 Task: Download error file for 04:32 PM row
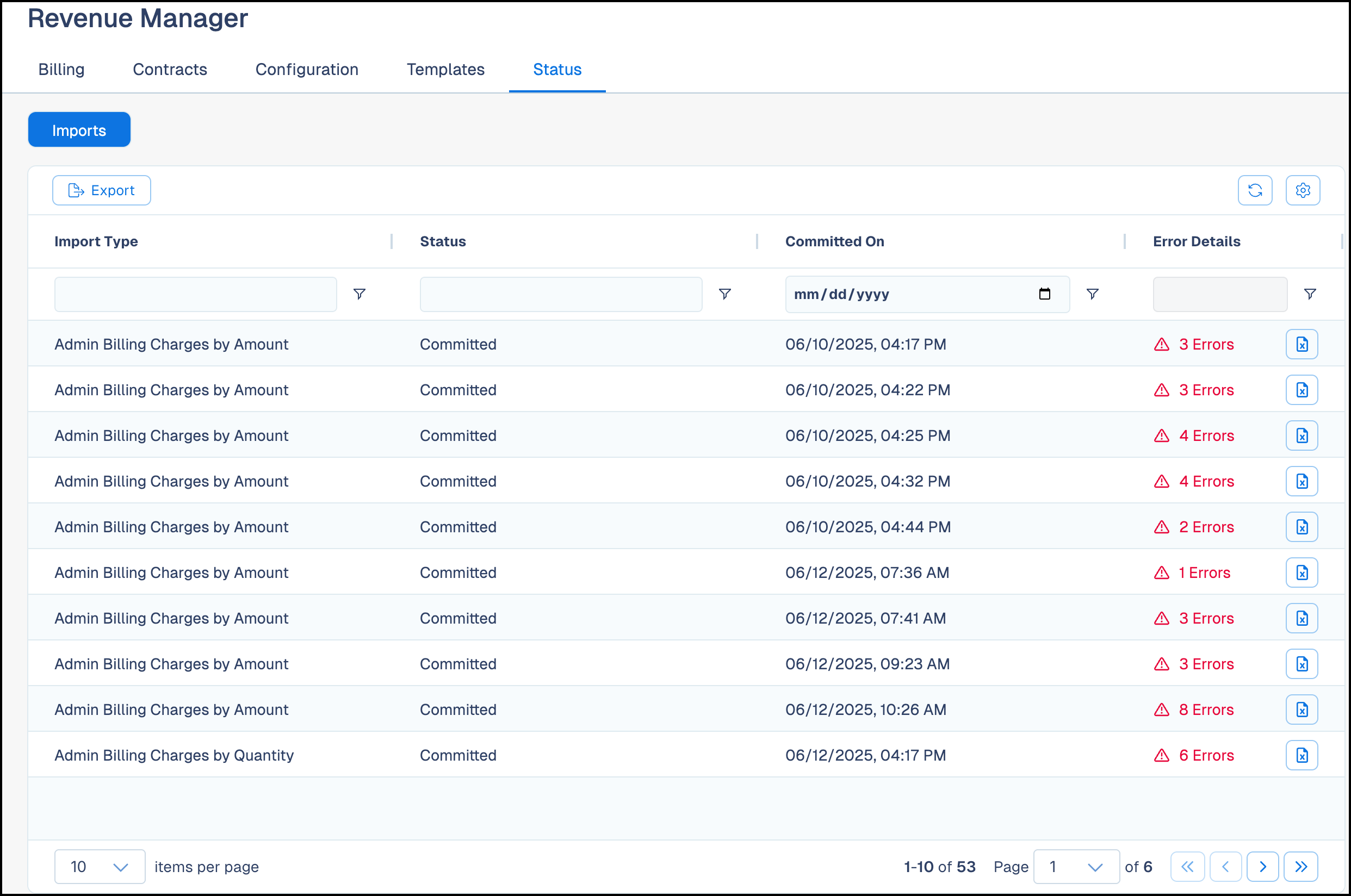pos(1302,481)
